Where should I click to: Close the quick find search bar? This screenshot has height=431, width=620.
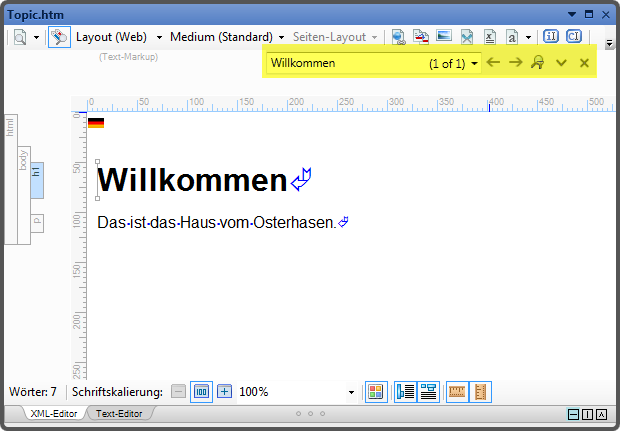tap(584, 63)
